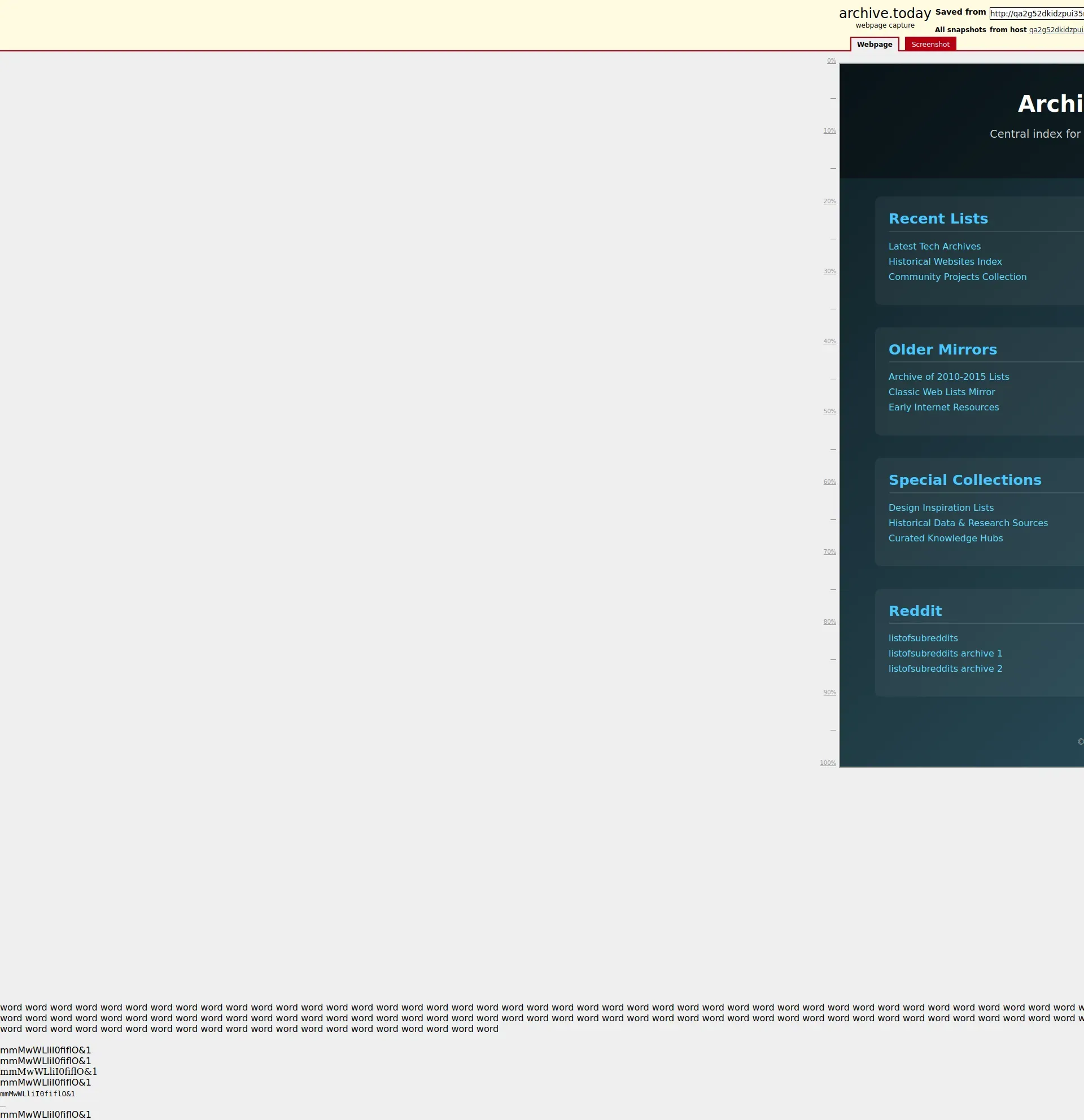
Task: Jump to the 20% page marker
Action: click(829, 201)
